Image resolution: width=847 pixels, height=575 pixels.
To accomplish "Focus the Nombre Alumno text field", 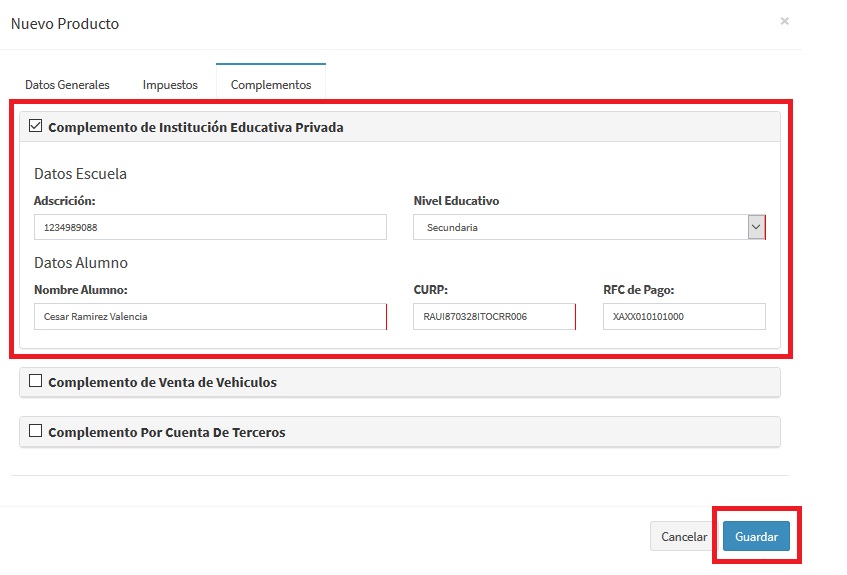I will pos(210,317).
